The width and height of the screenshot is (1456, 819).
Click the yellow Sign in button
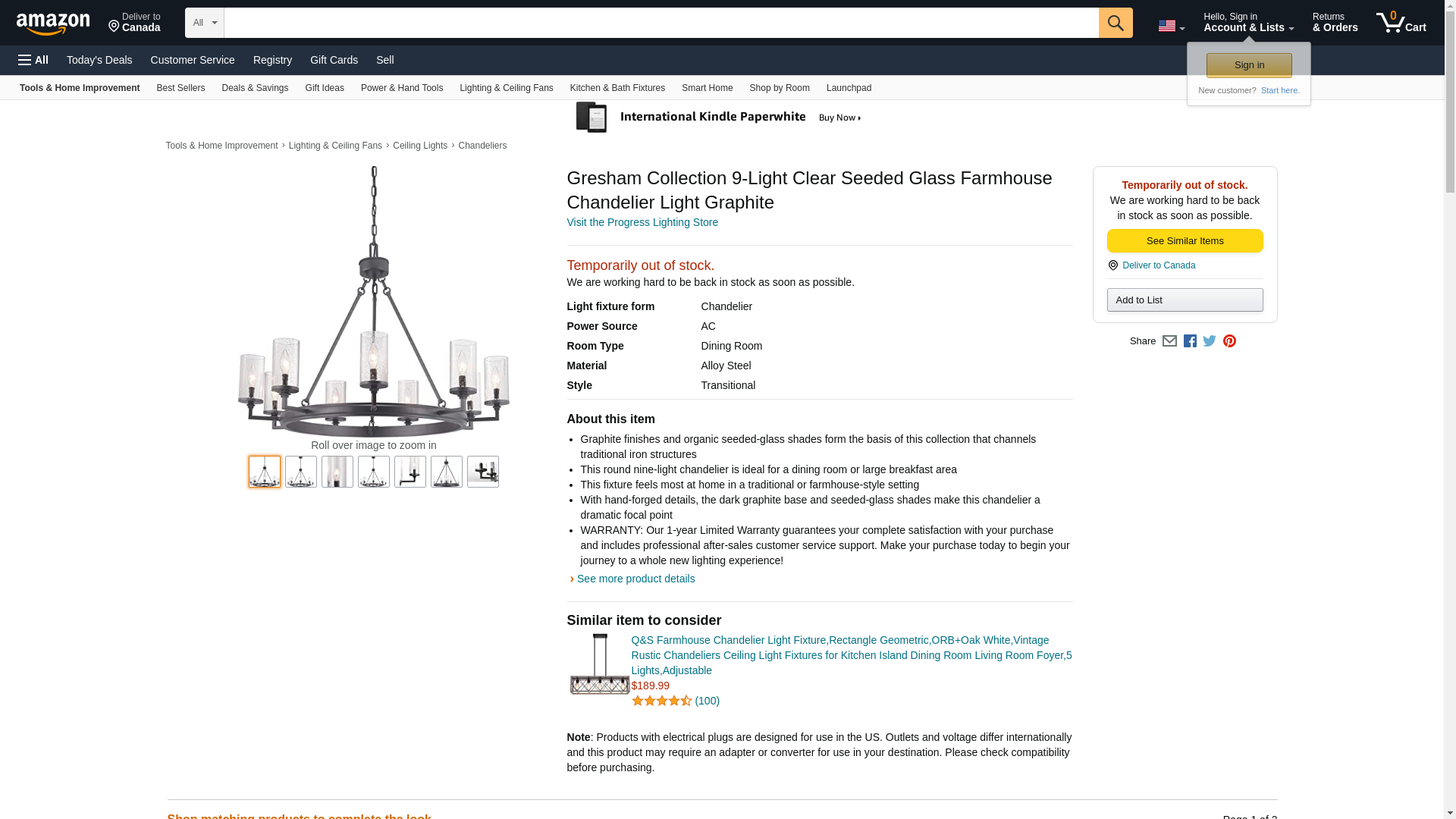tap(1249, 65)
